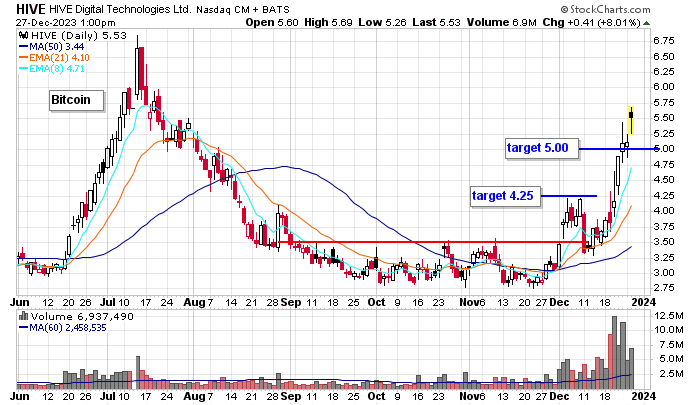Click the 6.25 price axis label
Screen dimensions: 700x405
664,72
